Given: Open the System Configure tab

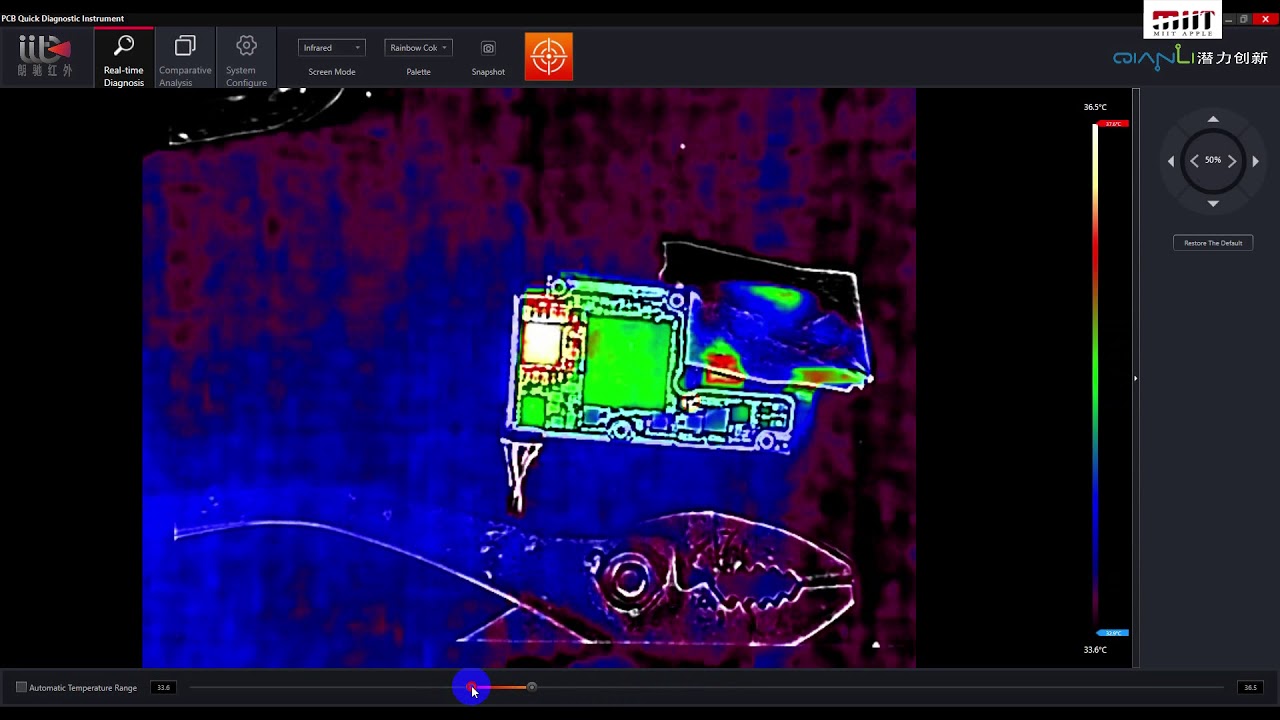Looking at the screenshot, I should click(246, 59).
